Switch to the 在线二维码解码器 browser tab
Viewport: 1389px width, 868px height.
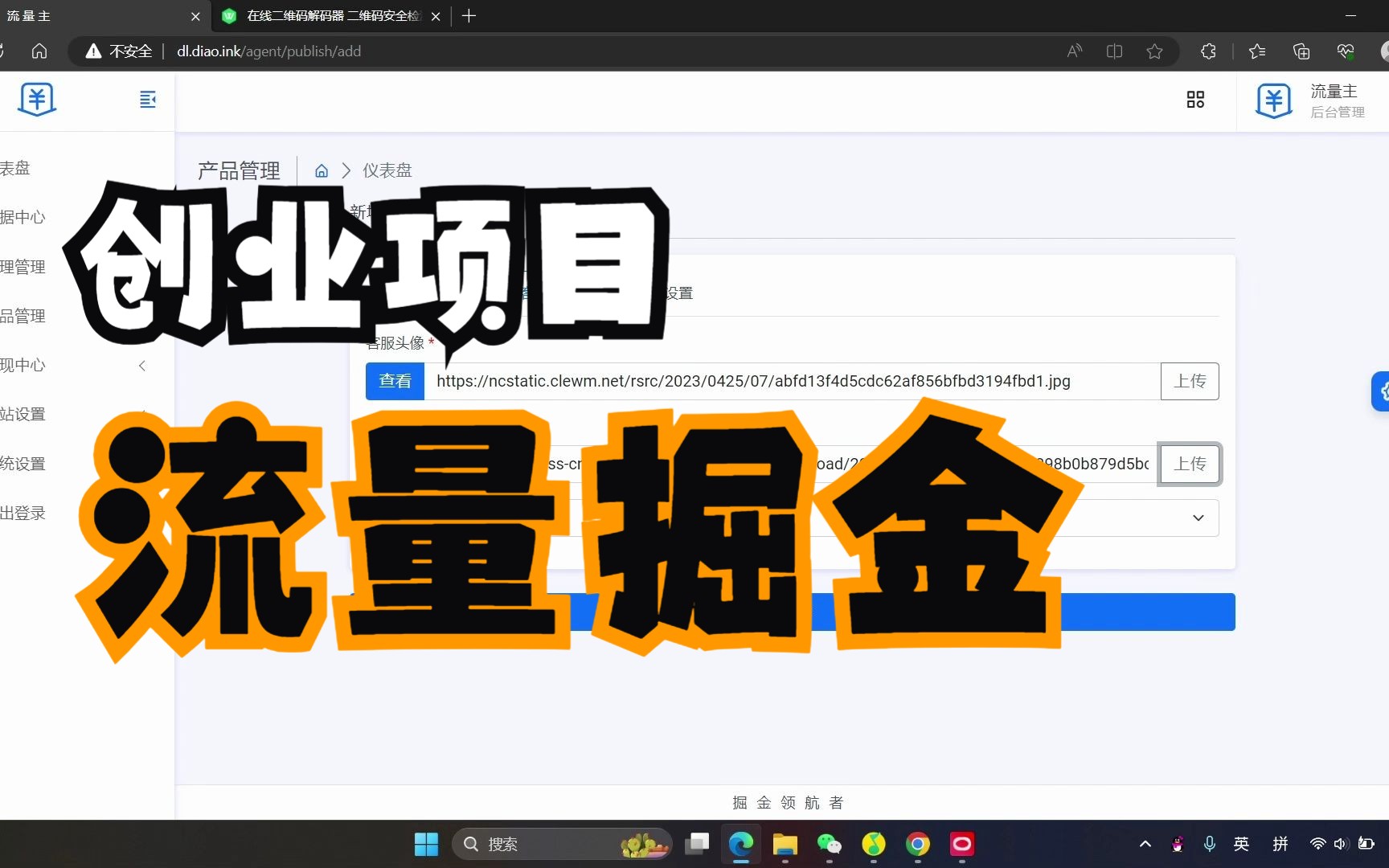tap(322, 15)
